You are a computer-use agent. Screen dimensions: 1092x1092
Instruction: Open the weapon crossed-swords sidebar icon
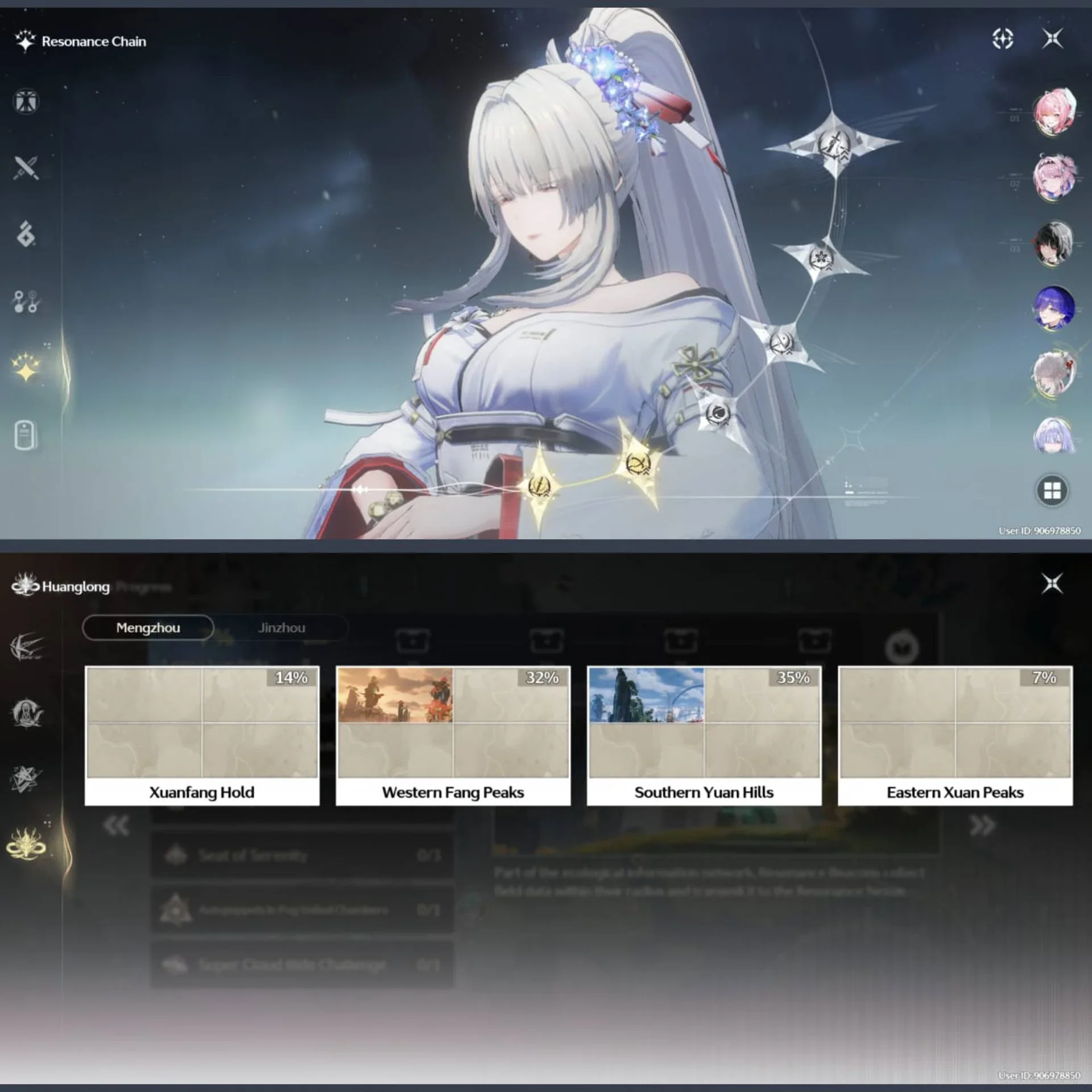[x=26, y=168]
